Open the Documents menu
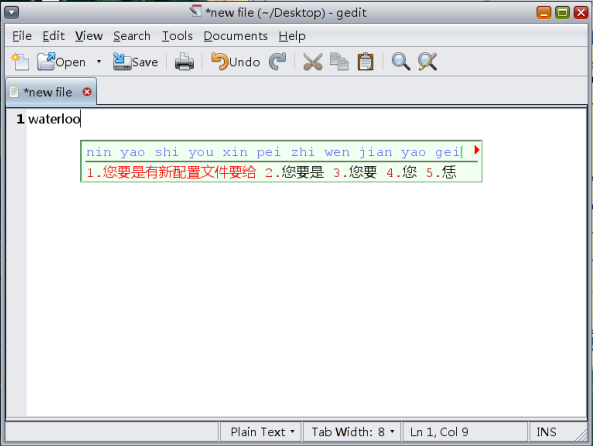 coord(235,36)
